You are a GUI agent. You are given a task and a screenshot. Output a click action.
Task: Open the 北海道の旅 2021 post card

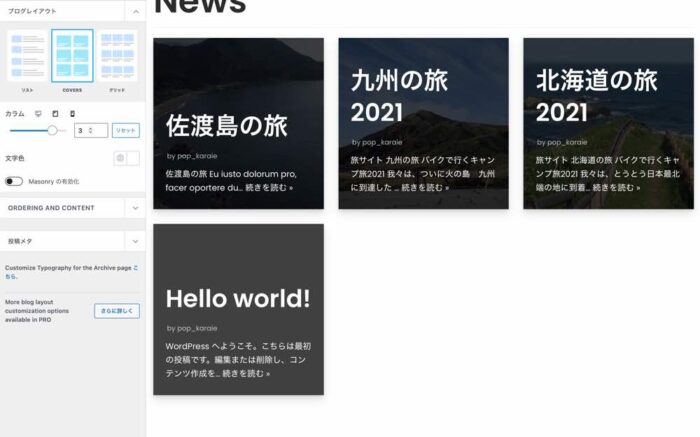[607, 123]
